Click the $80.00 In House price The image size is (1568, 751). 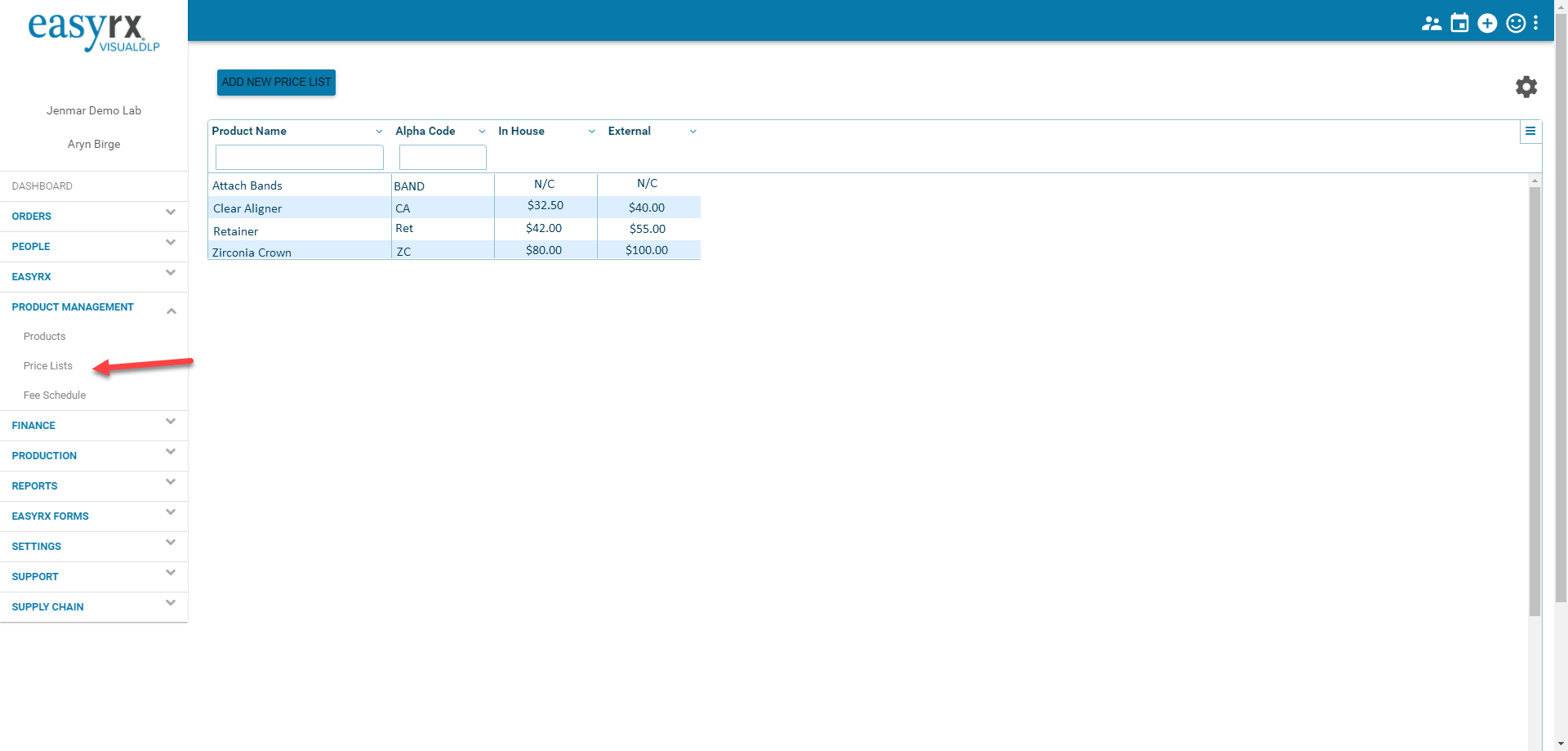coord(544,250)
